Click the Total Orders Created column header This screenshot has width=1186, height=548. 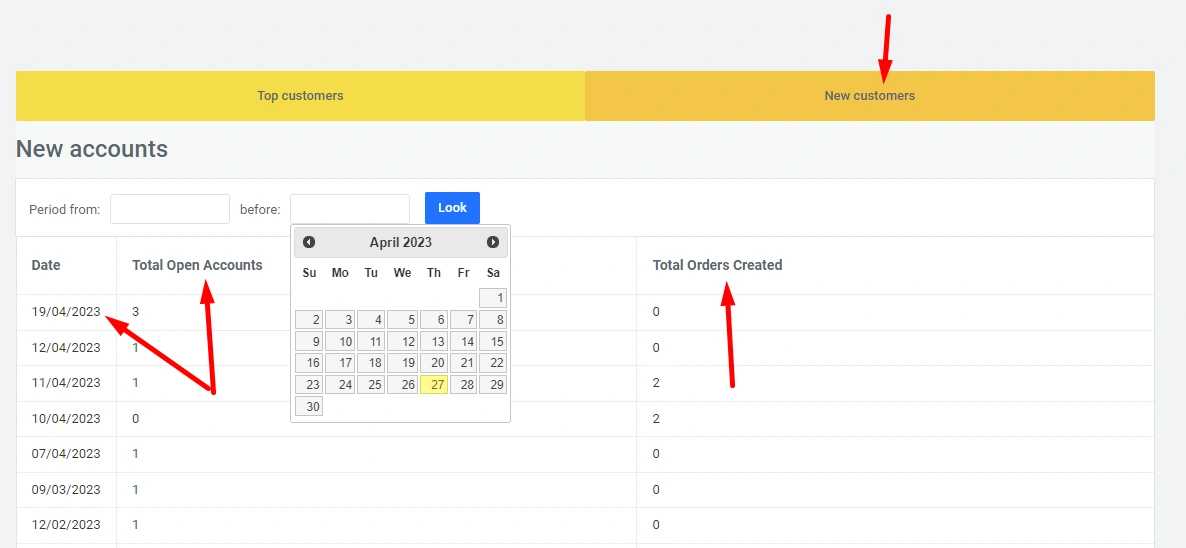(x=717, y=266)
